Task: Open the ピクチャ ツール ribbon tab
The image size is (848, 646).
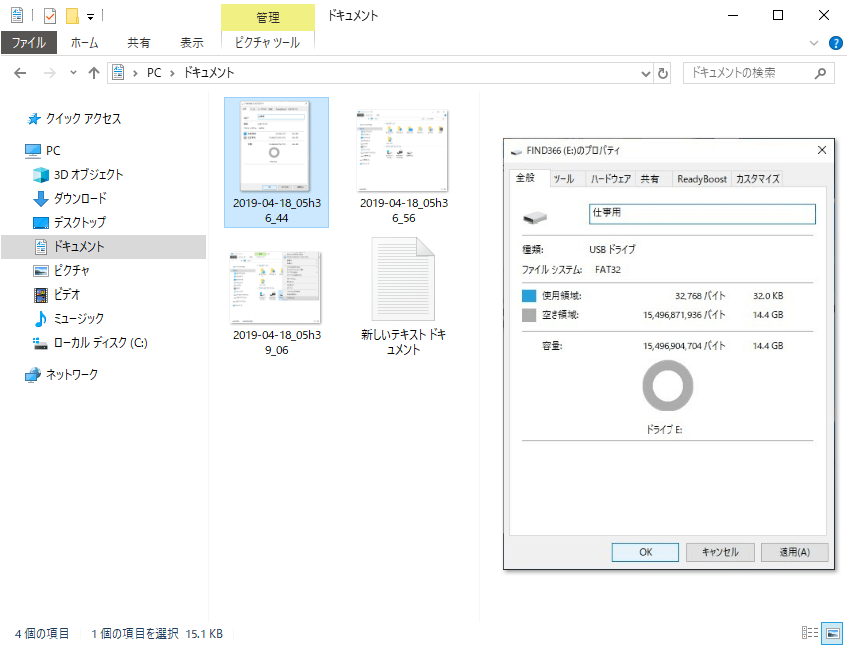Action: coord(267,43)
